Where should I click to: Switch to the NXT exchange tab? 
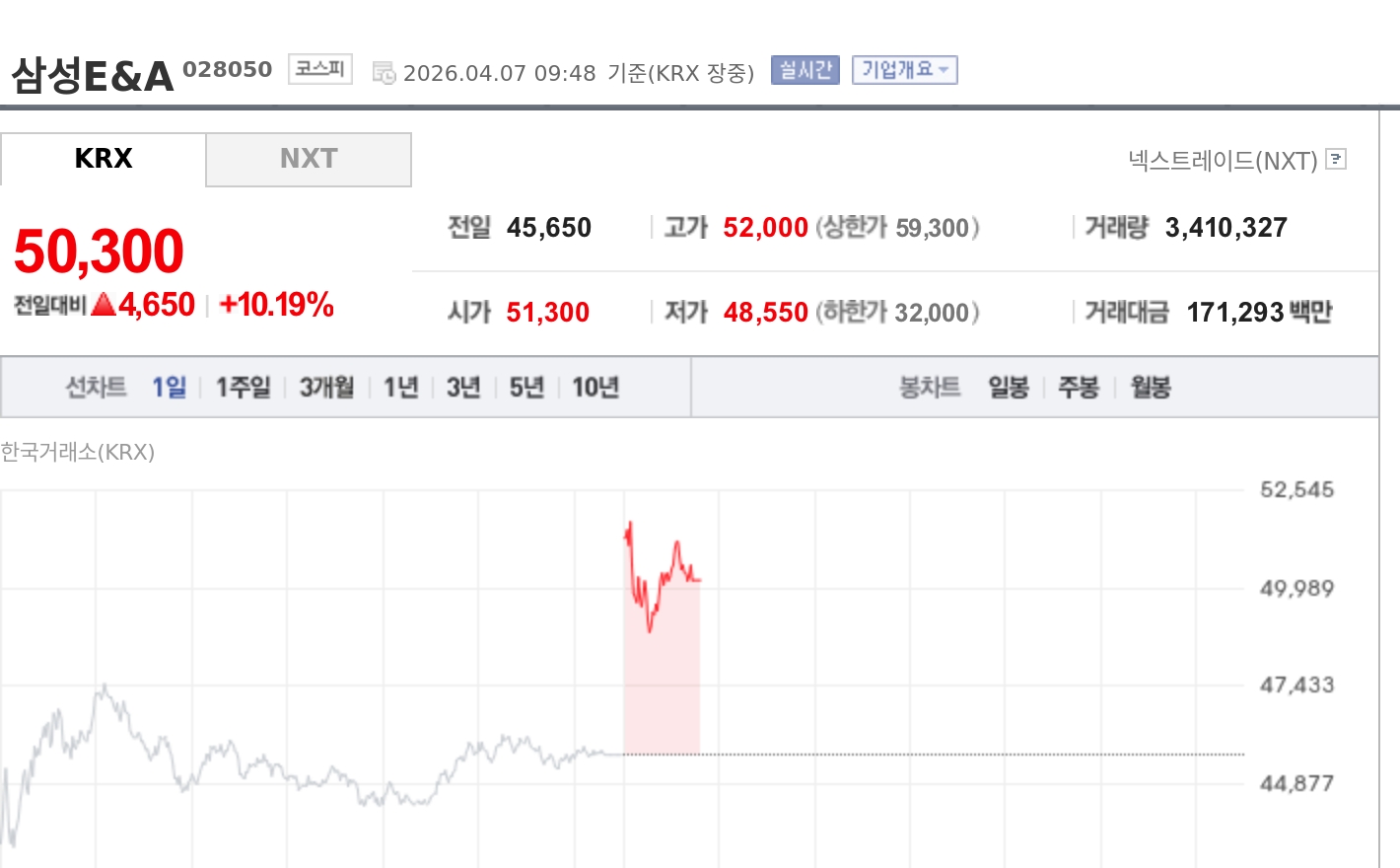(x=309, y=159)
